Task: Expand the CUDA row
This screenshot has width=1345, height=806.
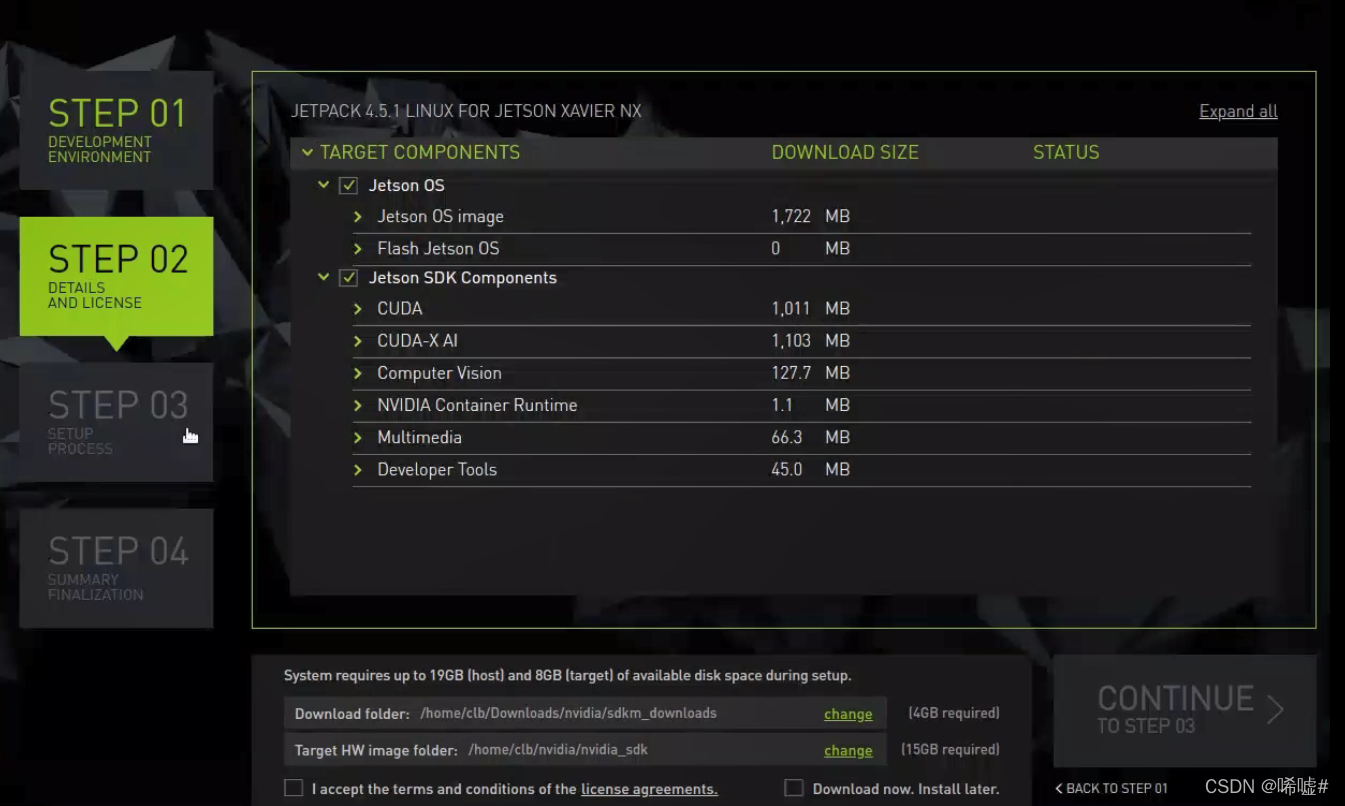Action: click(358, 309)
